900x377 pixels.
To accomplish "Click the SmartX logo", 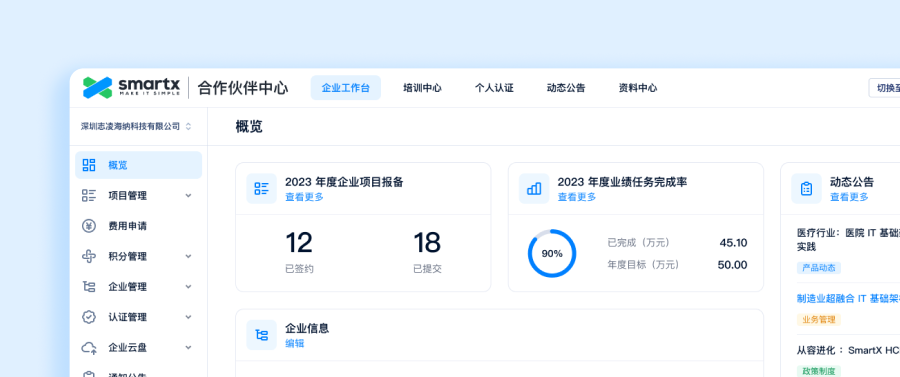I will pyautogui.click(x=131, y=88).
